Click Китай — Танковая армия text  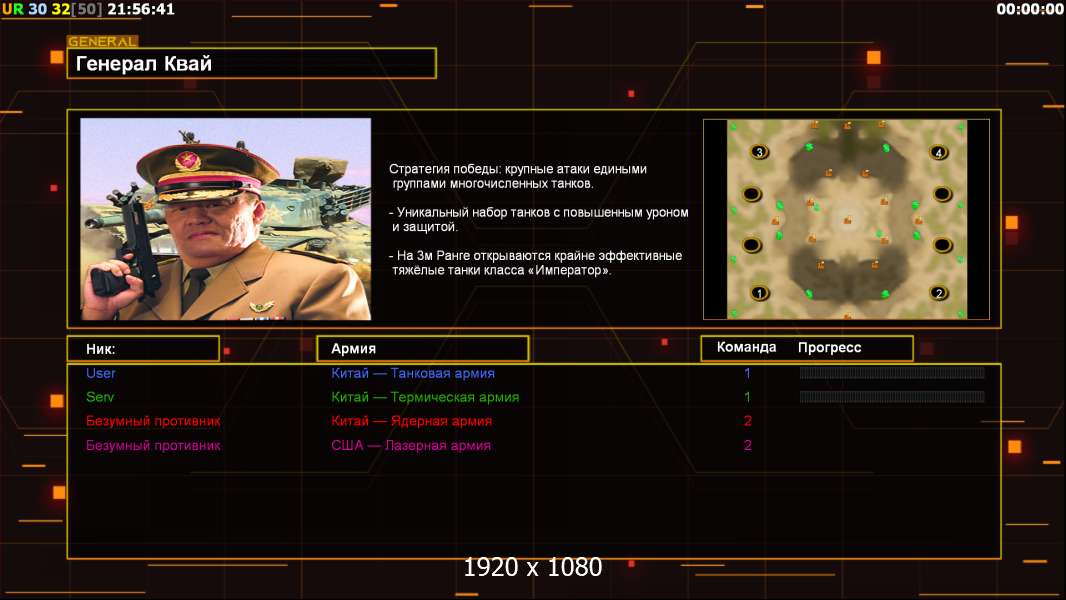(x=413, y=373)
